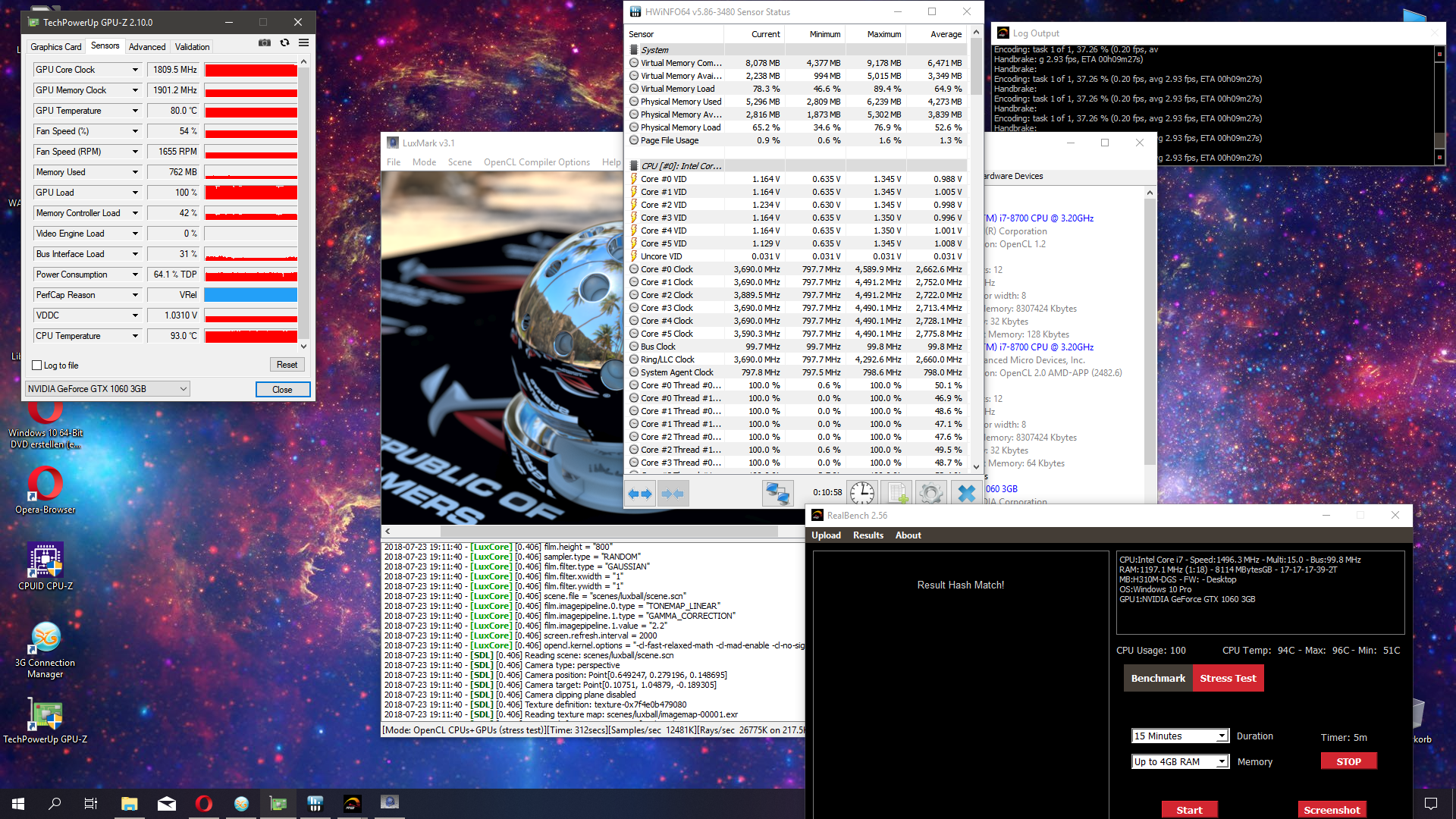Open HWiNFO settings gear icon

point(931,494)
